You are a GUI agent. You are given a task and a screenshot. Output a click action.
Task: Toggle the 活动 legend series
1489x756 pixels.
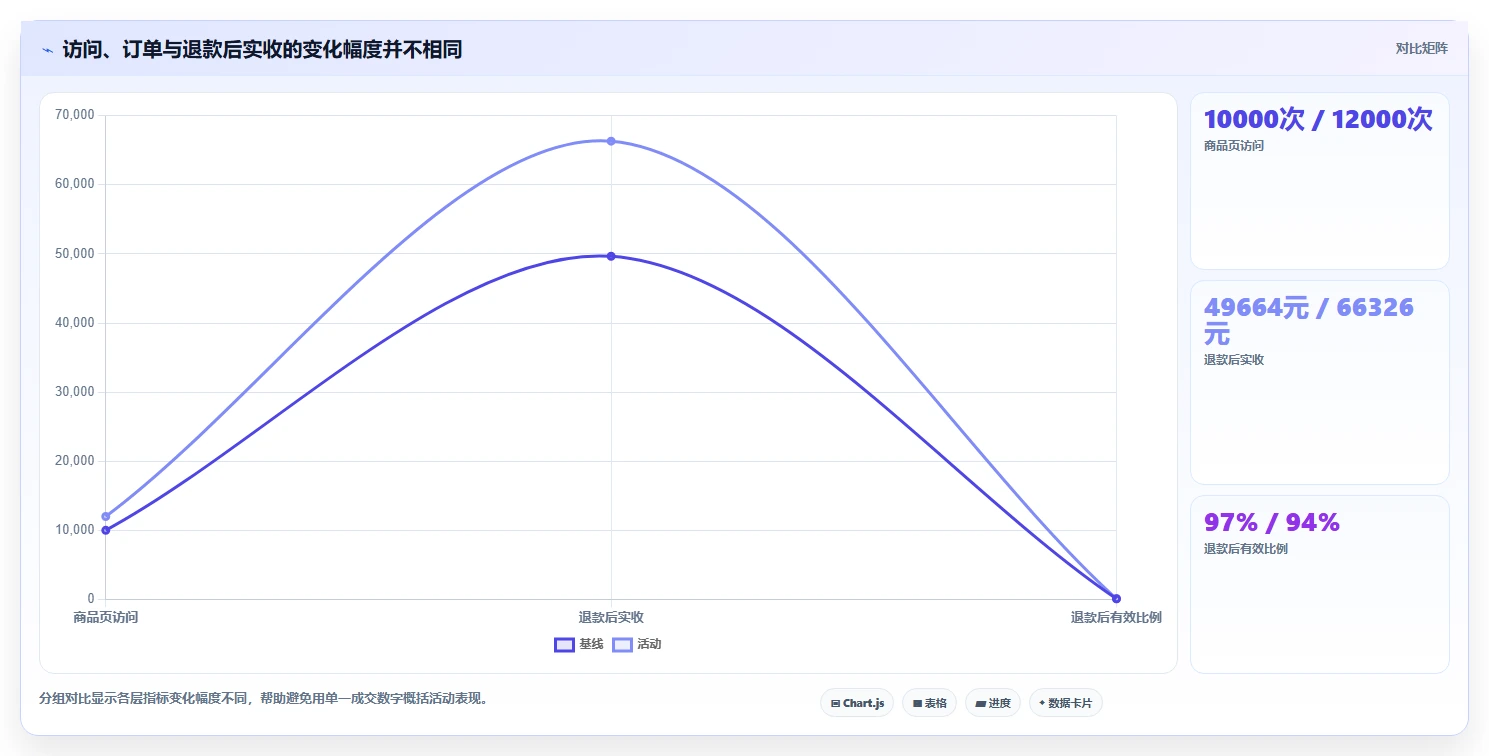tap(637, 644)
